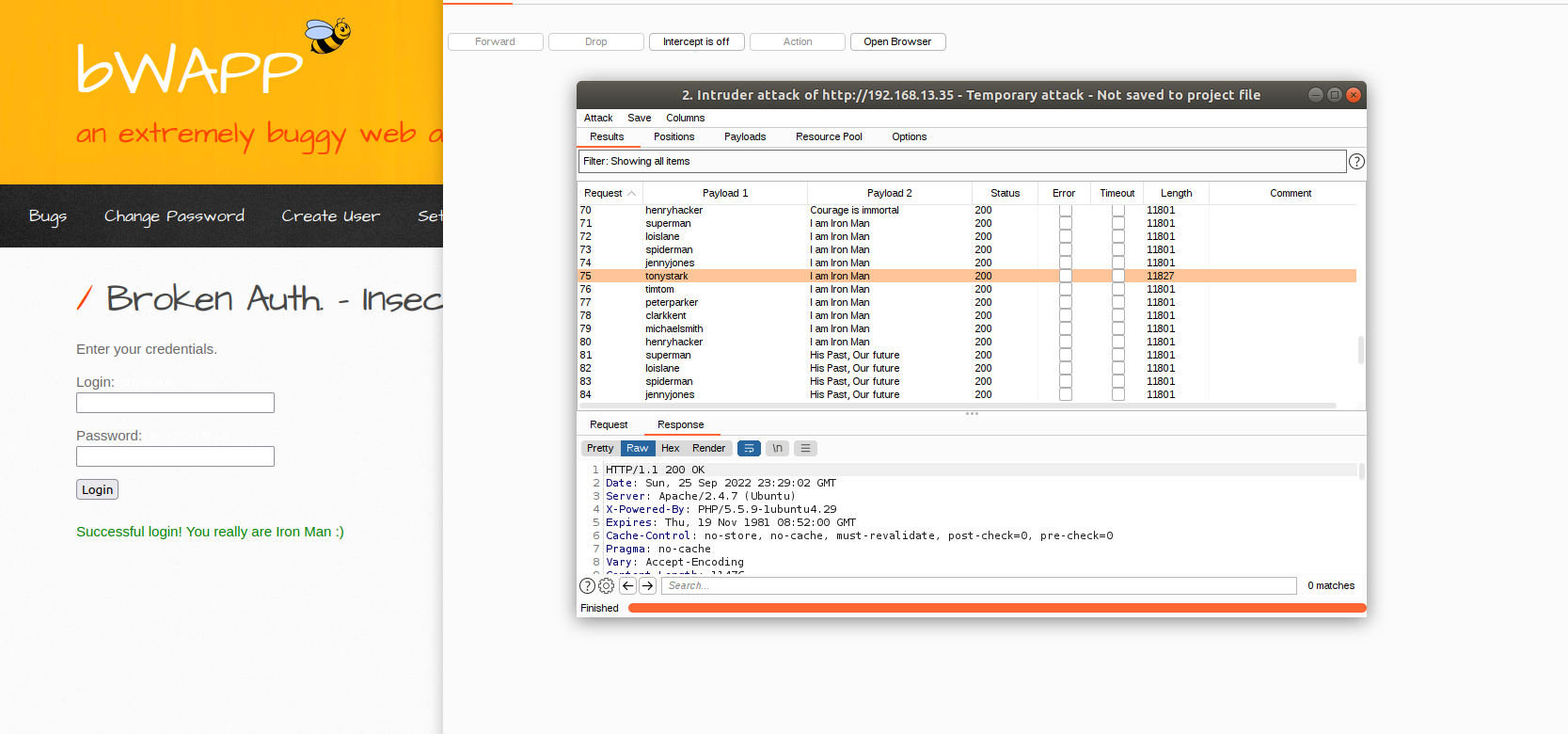The height and width of the screenshot is (734, 1568).
Task: Switch to the Request tab
Action: 609,425
